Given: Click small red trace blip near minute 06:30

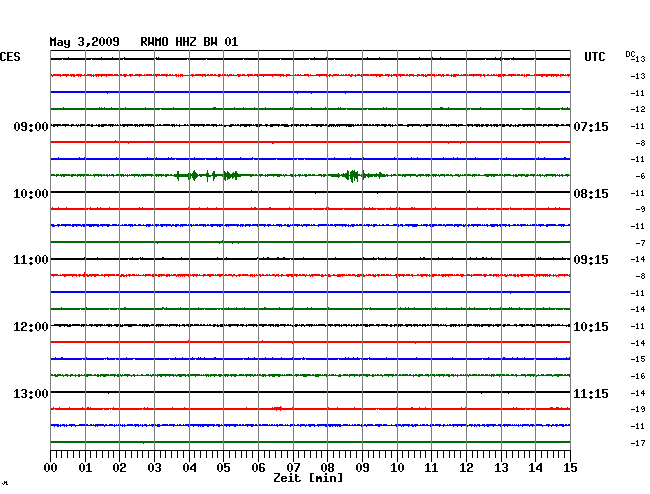Looking at the screenshot, I should [x=278, y=409].
